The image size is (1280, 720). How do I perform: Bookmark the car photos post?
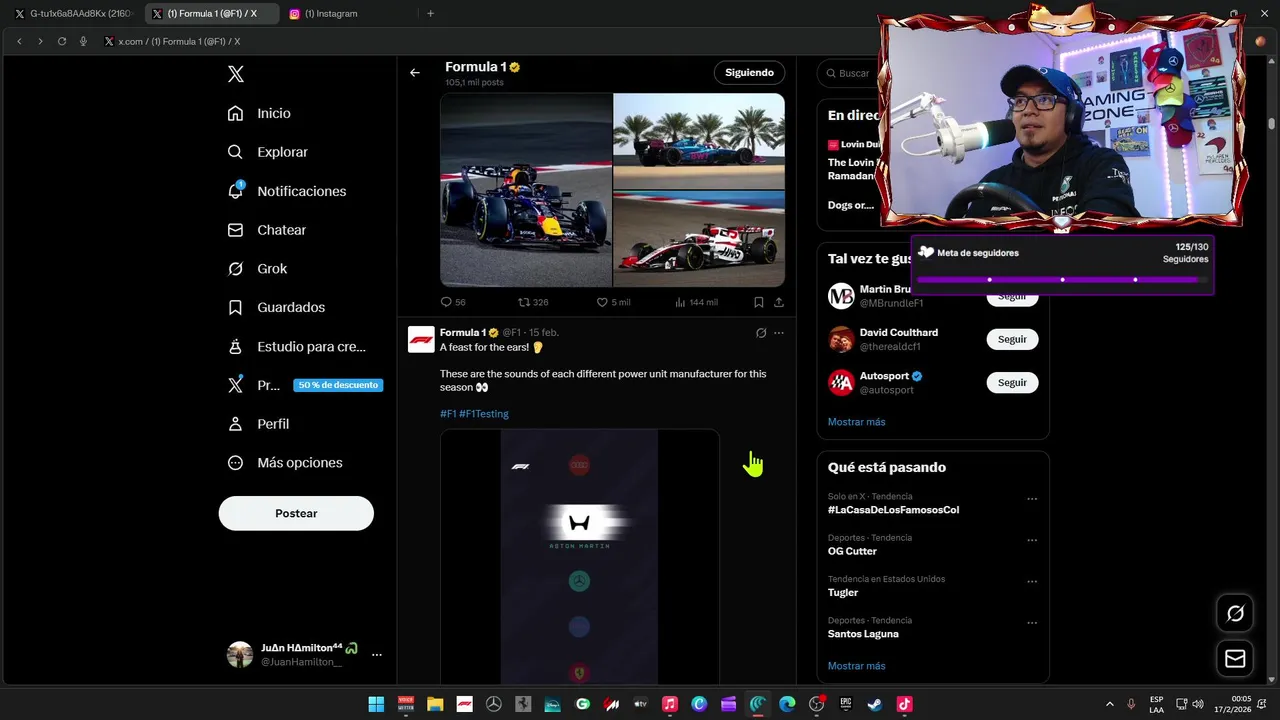pyautogui.click(x=759, y=302)
